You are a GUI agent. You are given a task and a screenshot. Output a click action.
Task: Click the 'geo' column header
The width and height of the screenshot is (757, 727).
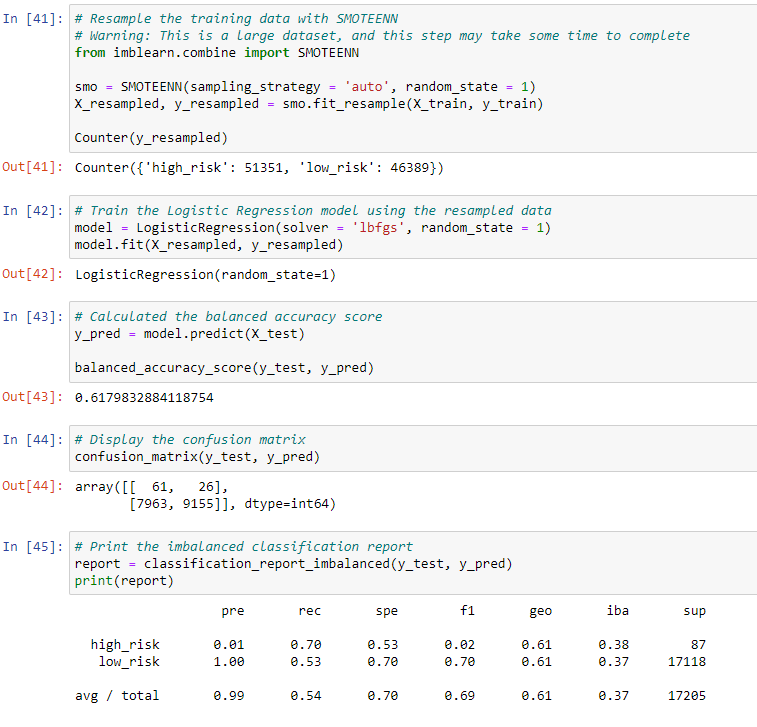tap(541, 612)
